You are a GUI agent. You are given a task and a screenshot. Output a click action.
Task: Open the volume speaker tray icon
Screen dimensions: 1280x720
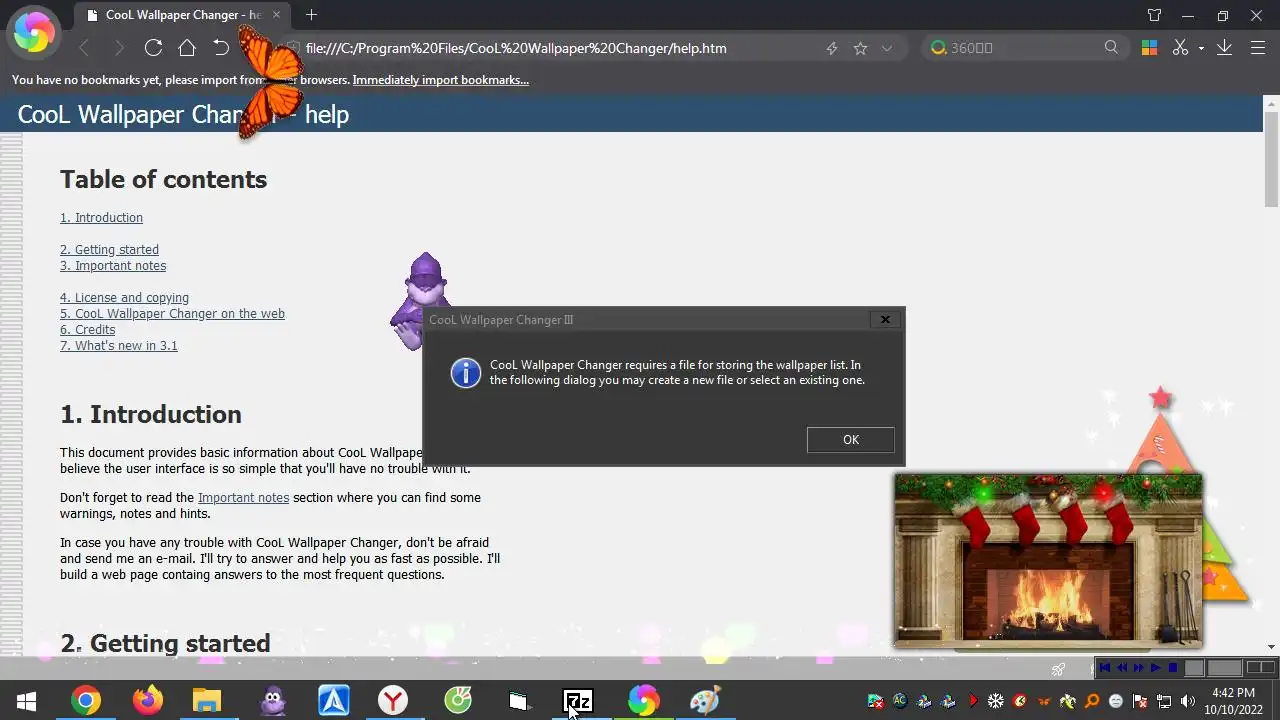[x=1187, y=701]
